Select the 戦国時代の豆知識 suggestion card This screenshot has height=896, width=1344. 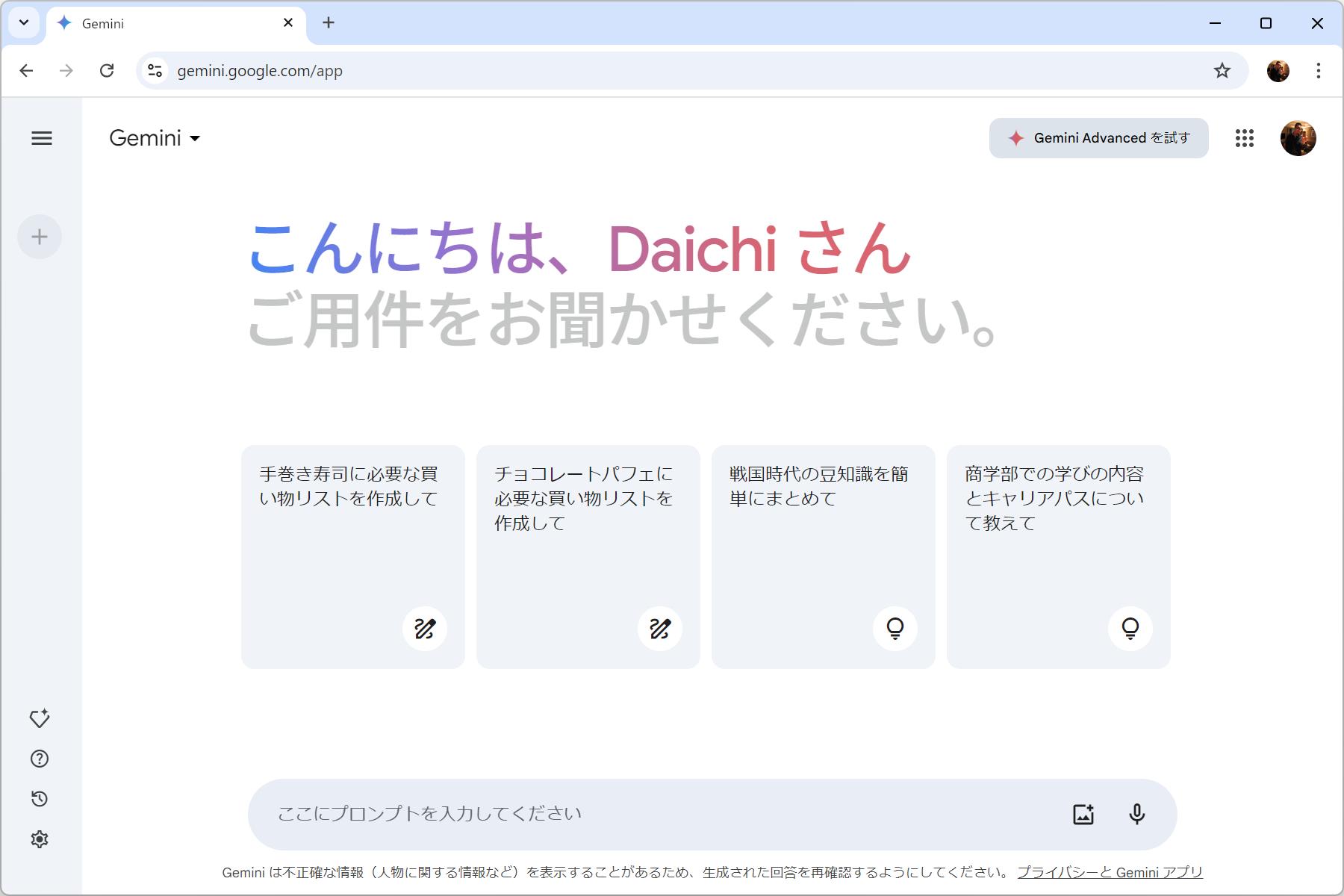824,557
